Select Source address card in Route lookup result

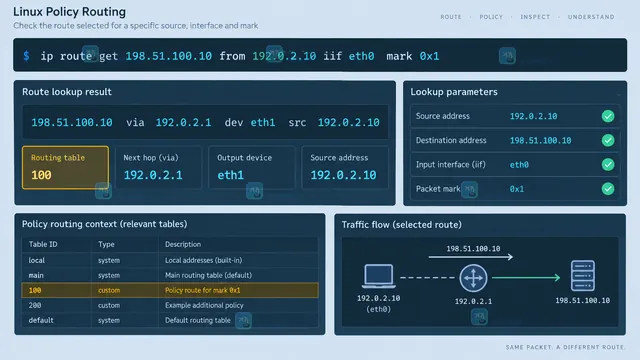(345, 167)
